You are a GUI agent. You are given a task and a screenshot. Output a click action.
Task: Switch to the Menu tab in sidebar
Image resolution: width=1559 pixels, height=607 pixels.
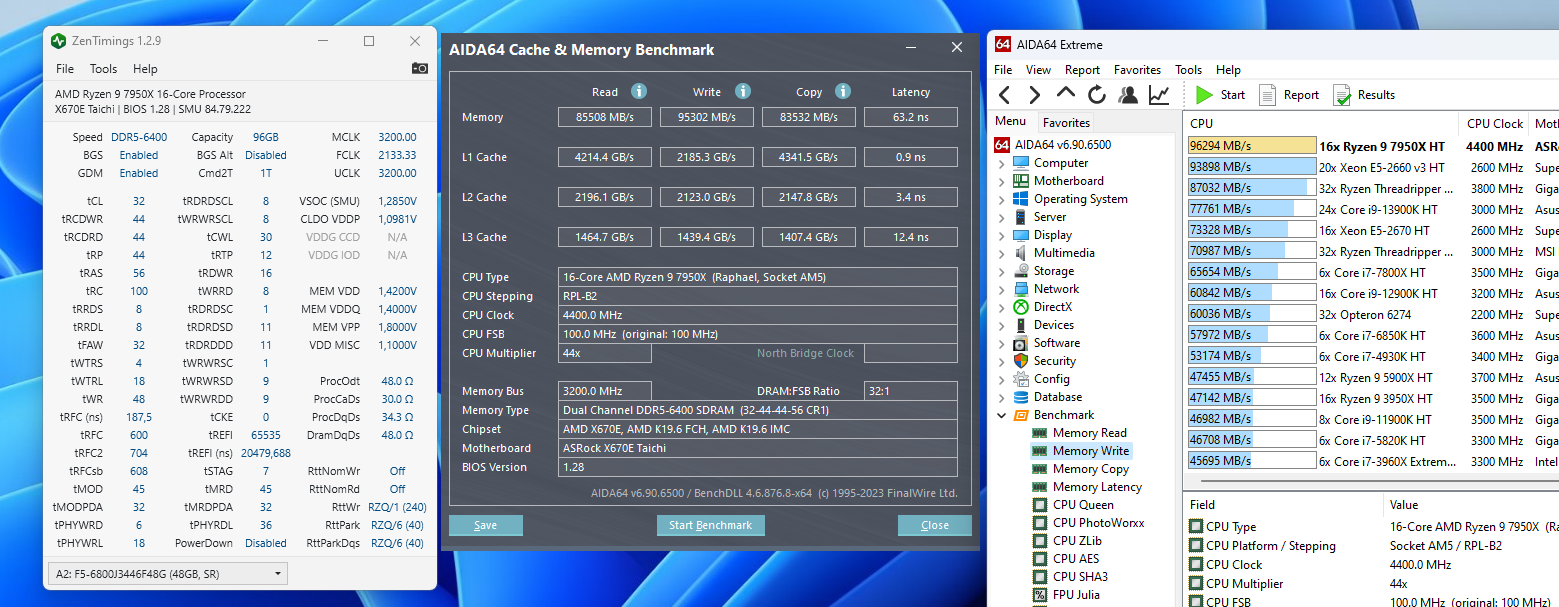click(1010, 122)
